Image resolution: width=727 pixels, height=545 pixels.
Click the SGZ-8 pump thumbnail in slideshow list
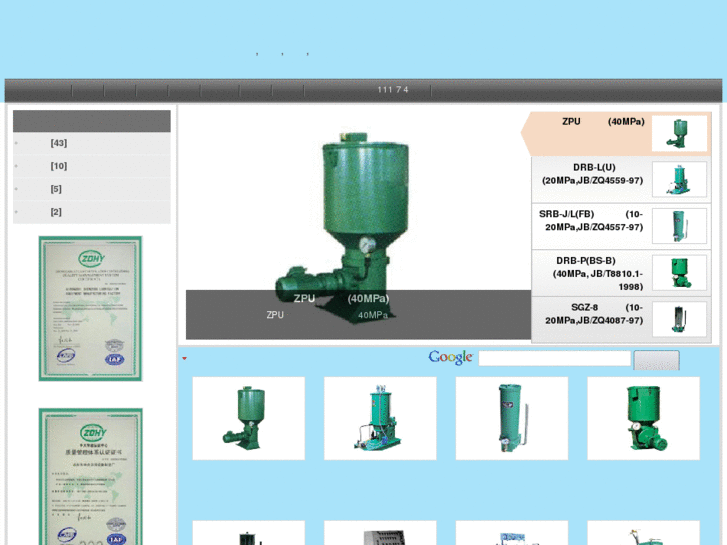point(679,319)
